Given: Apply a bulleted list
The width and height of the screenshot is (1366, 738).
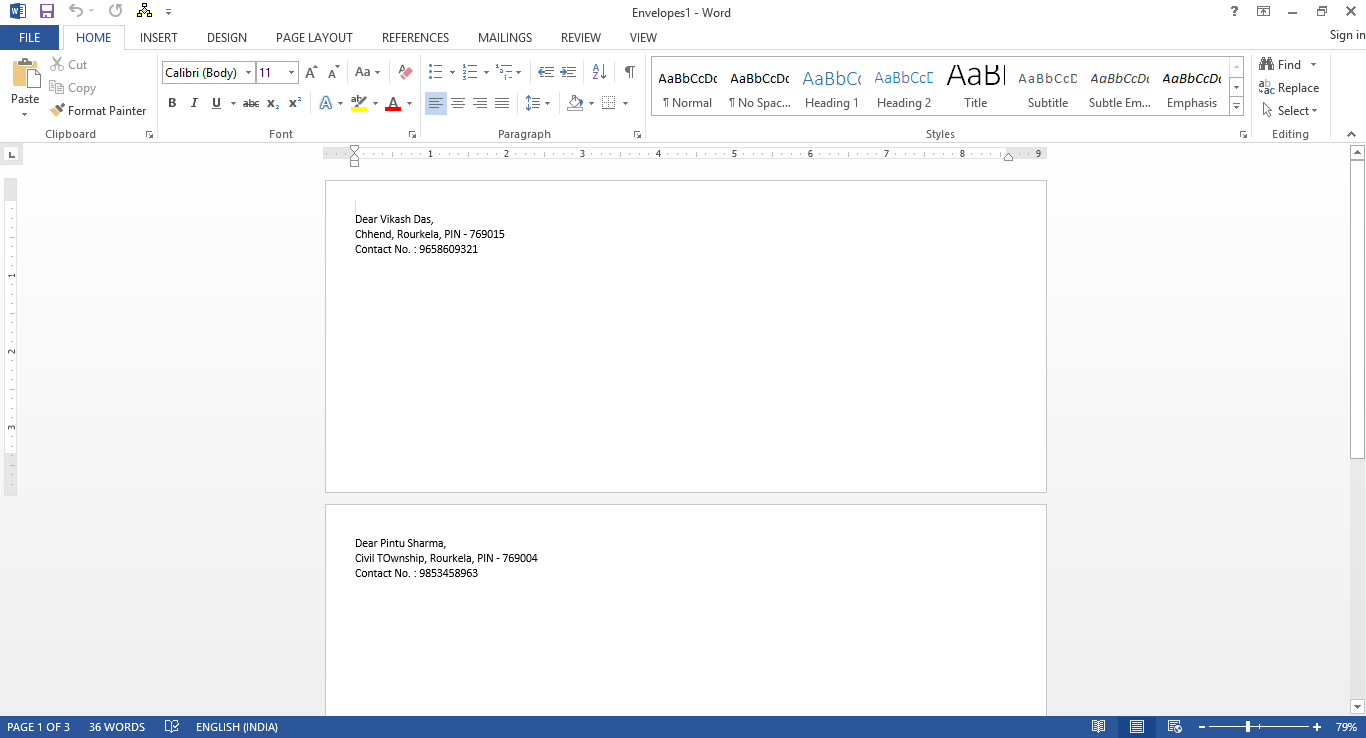Looking at the screenshot, I should pyautogui.click(x=435, y=73).
